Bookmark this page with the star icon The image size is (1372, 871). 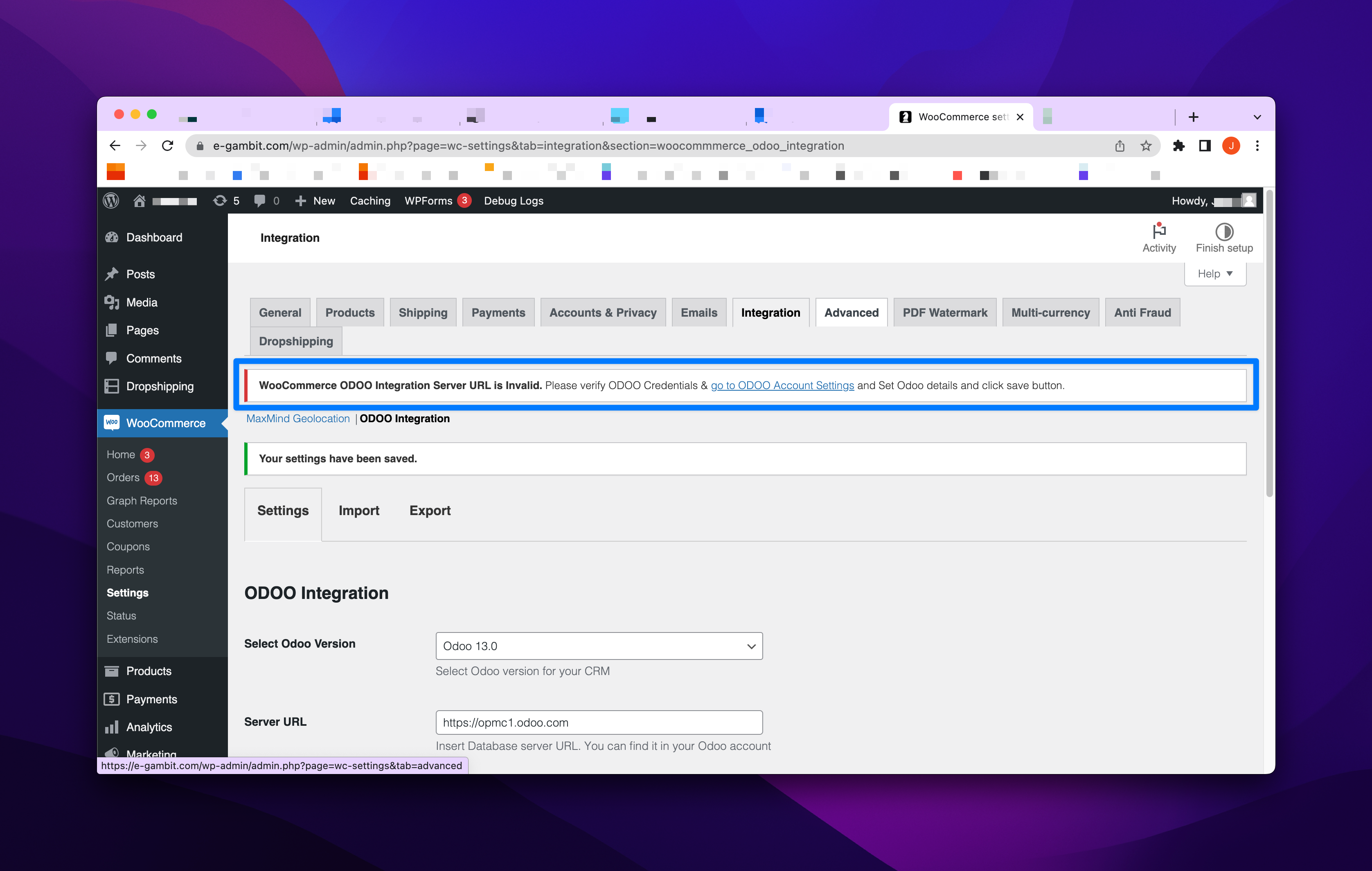coord(1146,146)
